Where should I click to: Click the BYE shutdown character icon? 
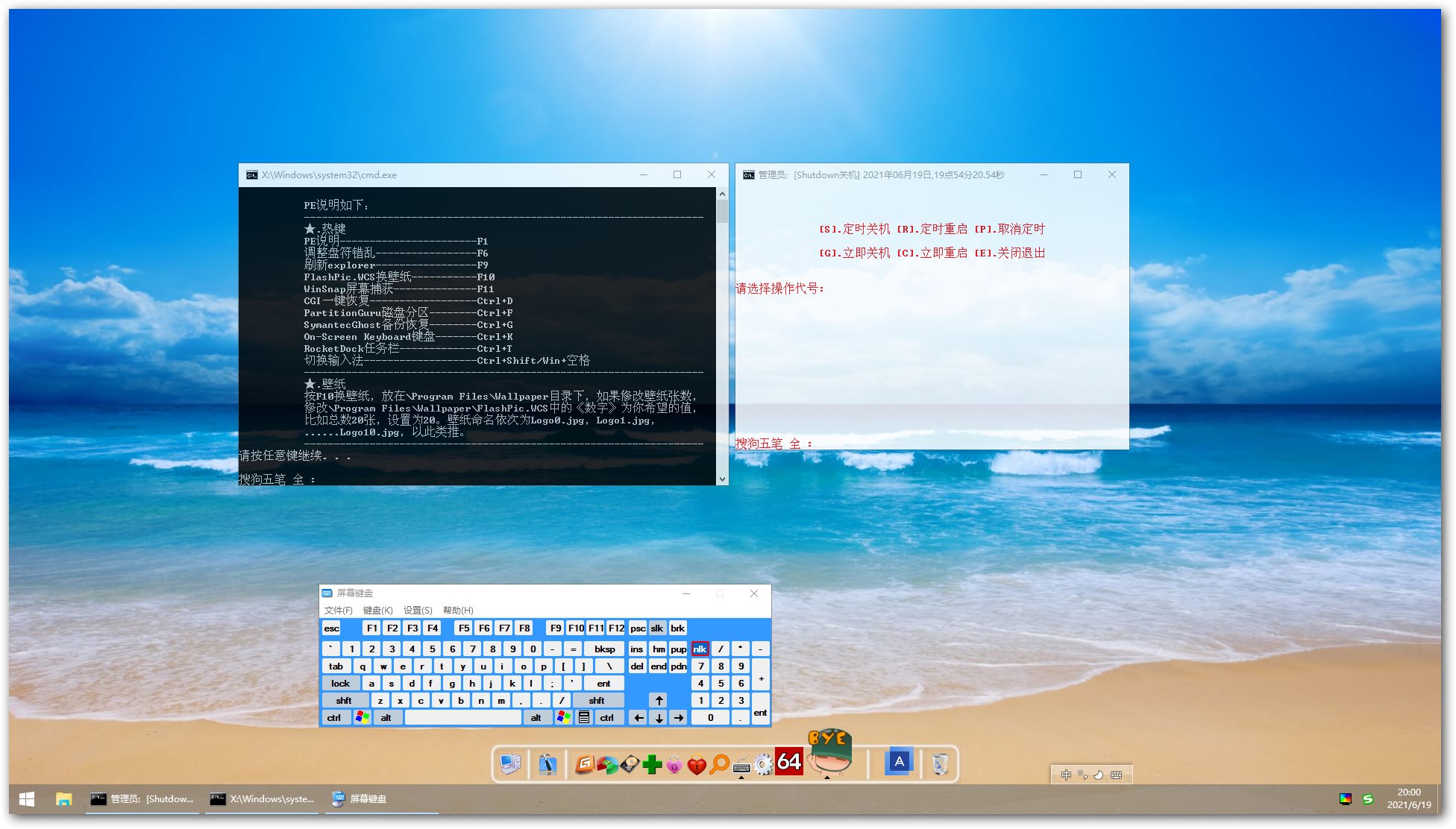click(829, 751)
